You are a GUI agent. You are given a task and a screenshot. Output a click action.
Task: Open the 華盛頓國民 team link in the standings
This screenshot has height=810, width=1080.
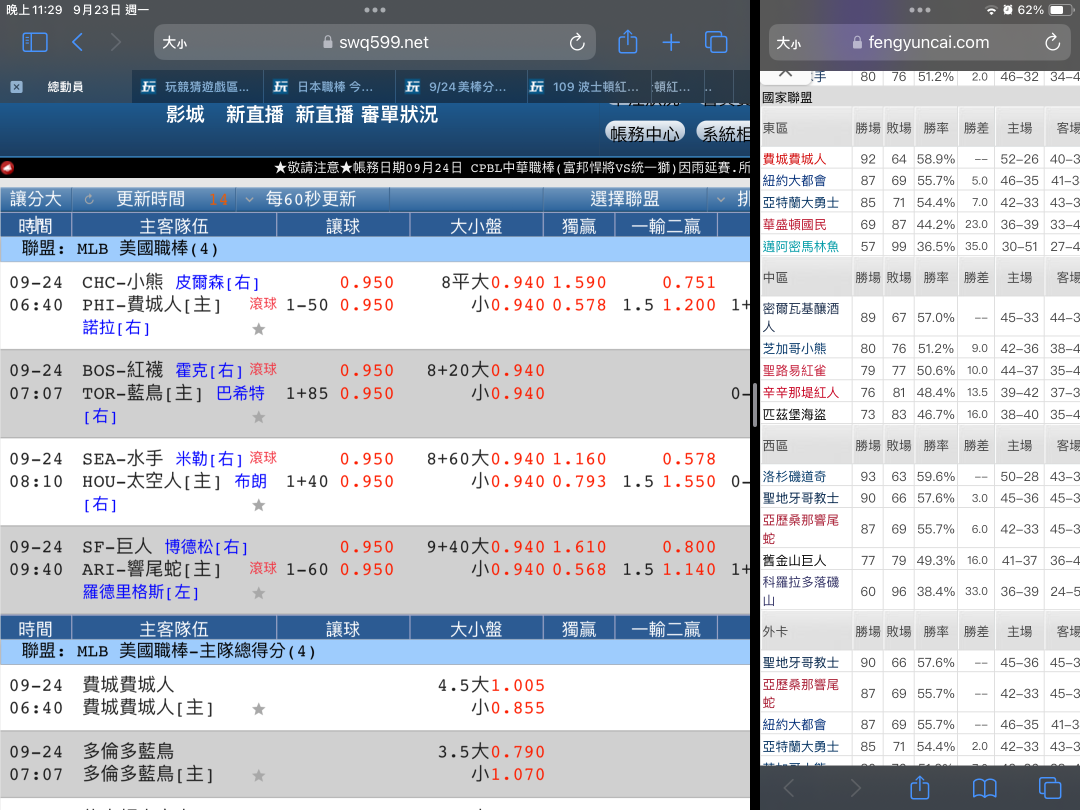794,225
